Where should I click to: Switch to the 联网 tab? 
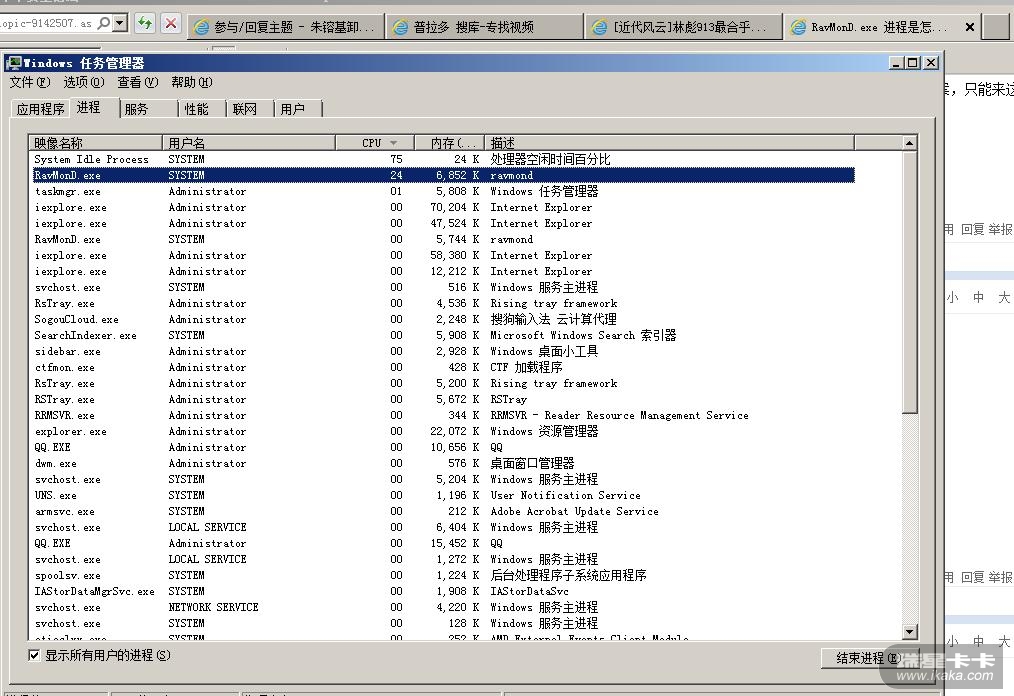pos(250,109)
